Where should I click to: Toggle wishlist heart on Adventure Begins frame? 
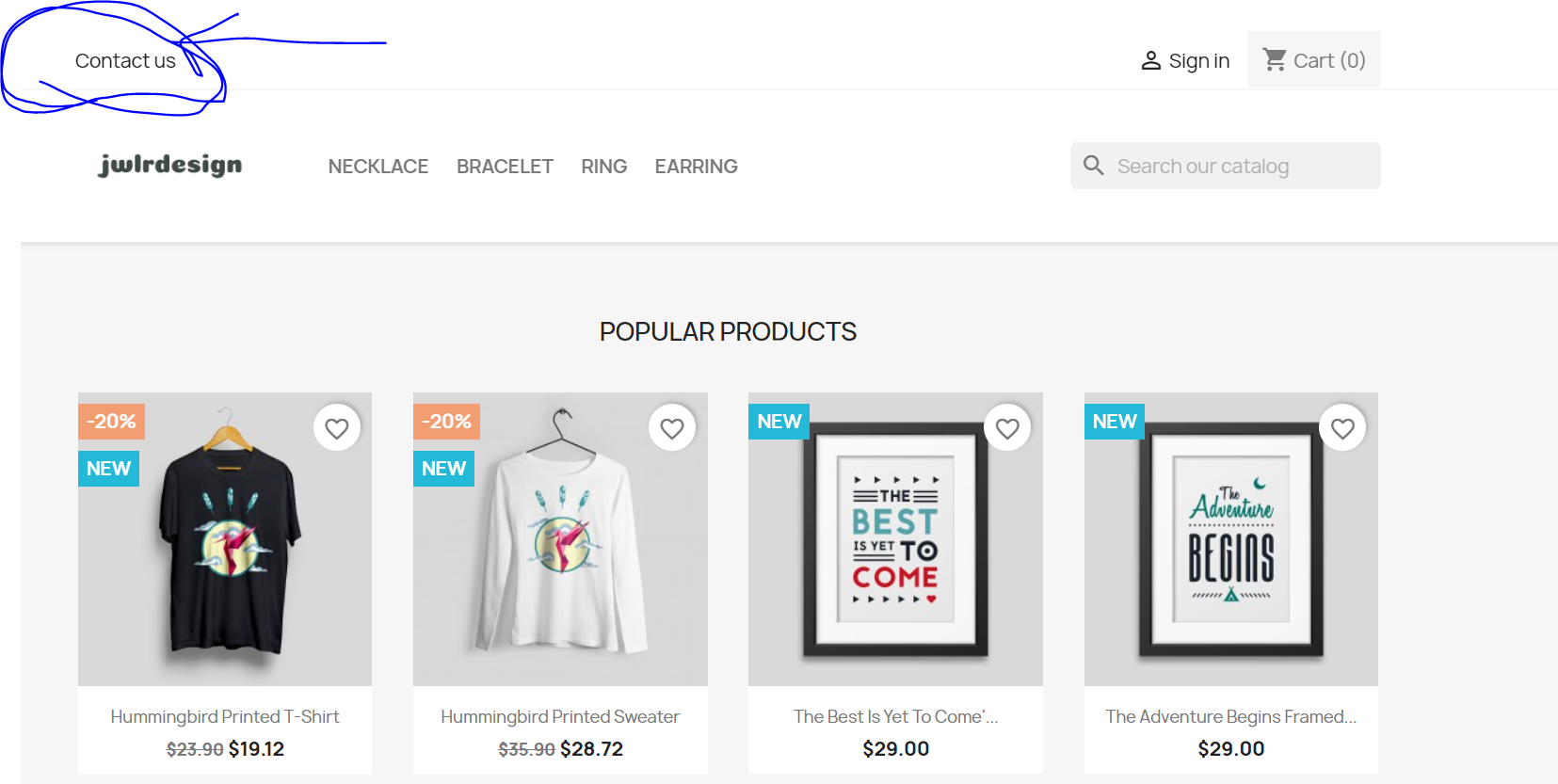(x=1342, y=428)
